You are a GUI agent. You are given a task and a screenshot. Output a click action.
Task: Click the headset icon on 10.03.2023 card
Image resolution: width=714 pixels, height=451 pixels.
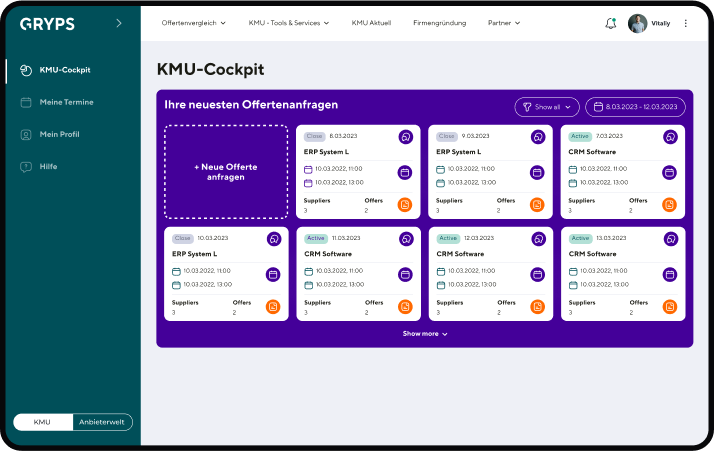273,239
